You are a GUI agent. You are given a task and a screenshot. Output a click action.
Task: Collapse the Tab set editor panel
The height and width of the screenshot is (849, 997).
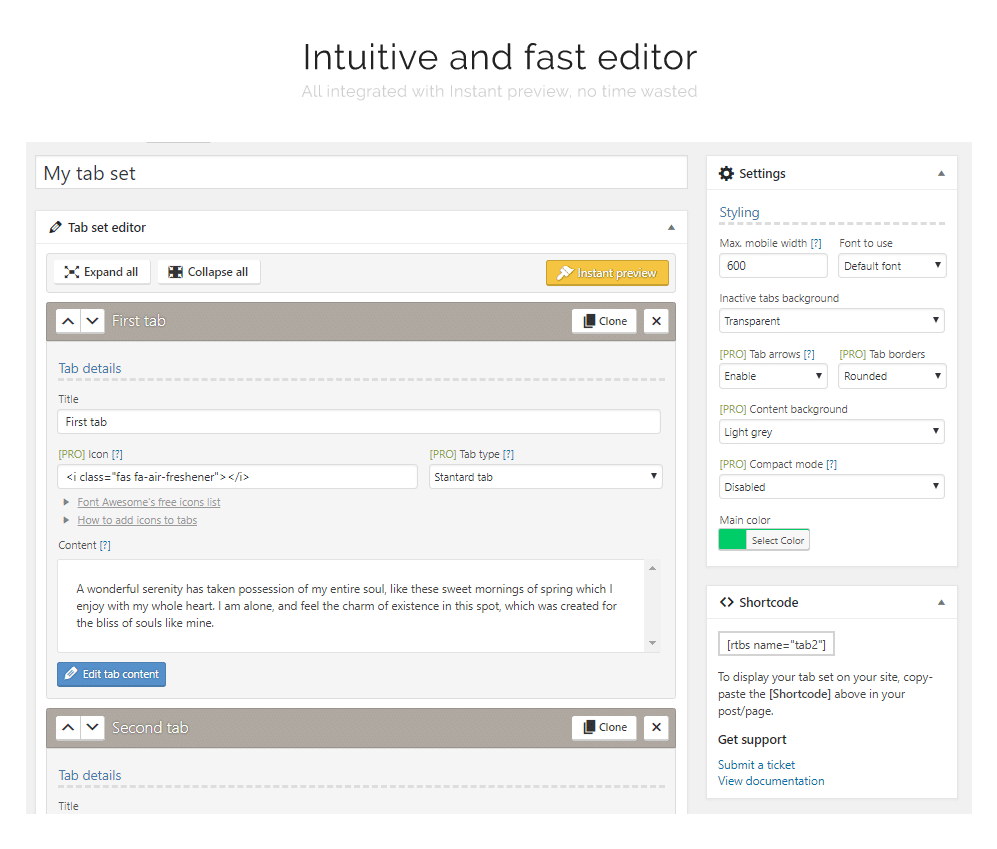click(671, 228)
